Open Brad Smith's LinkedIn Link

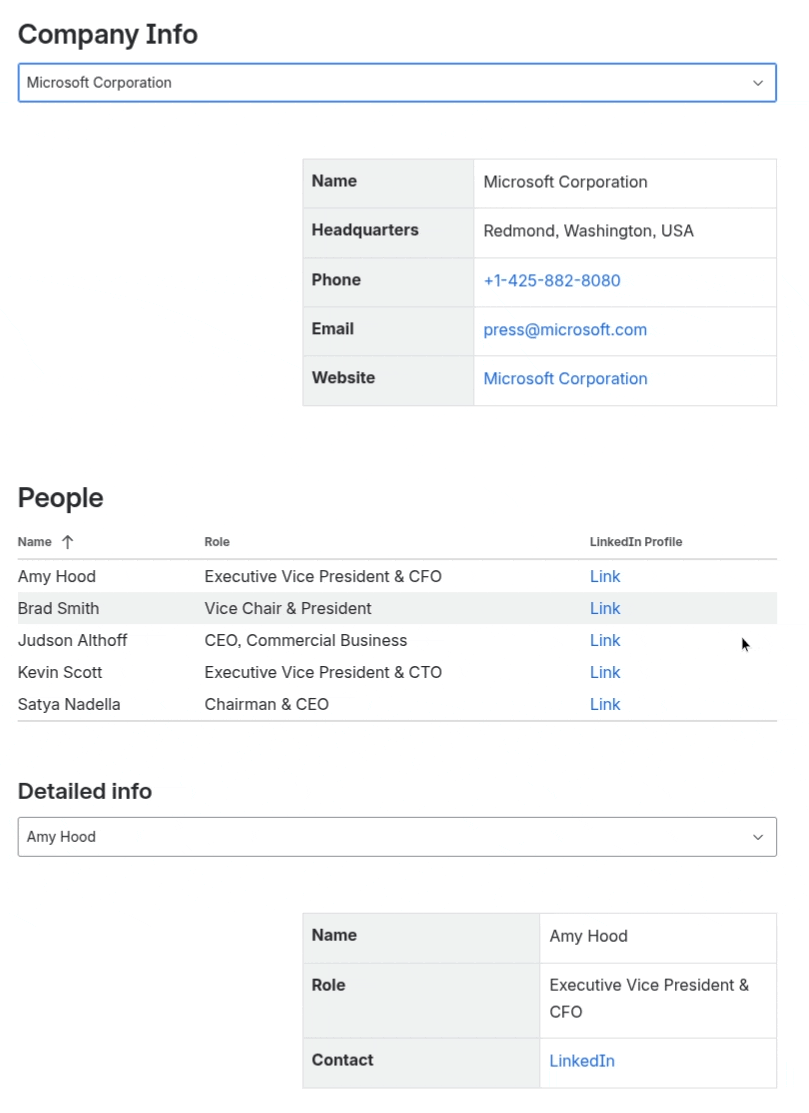[x=605, y=608]
